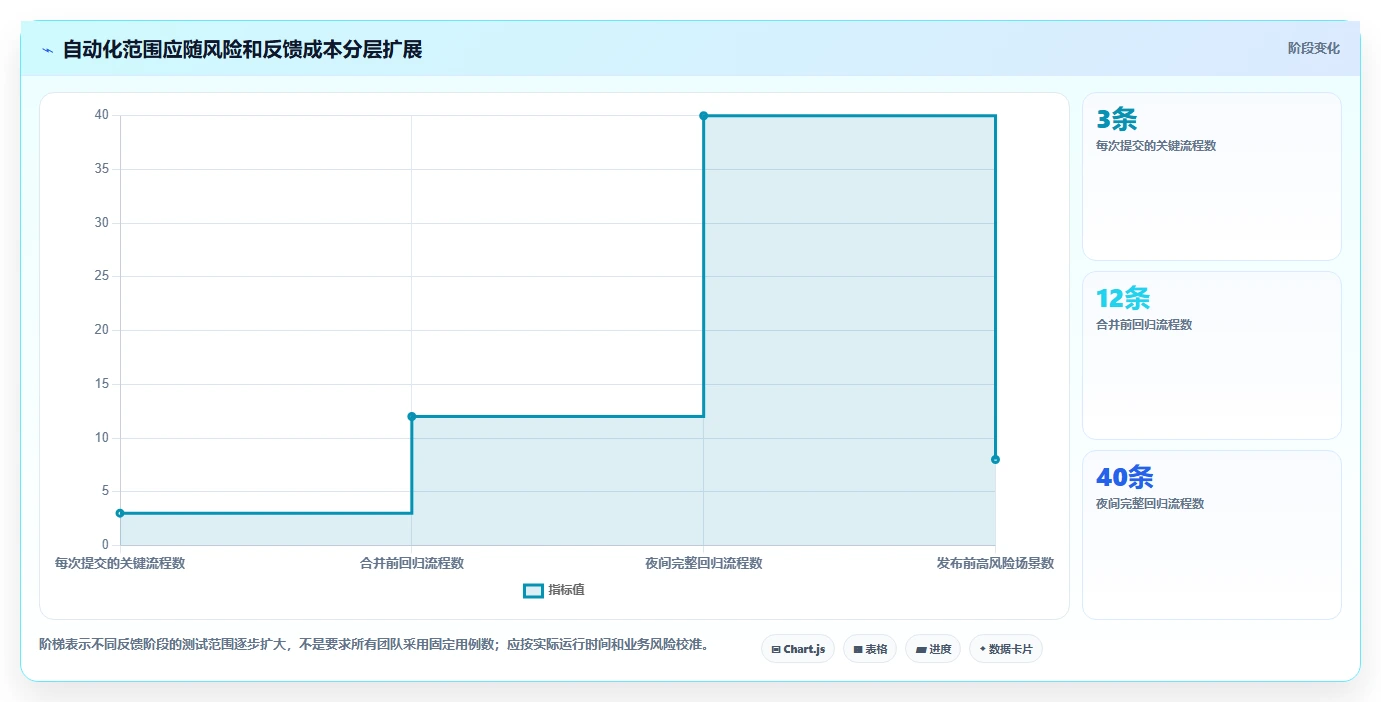Click the 阶段变化 label in the header
Viewport: 1381px width, 702px height.
(1313, 49)
